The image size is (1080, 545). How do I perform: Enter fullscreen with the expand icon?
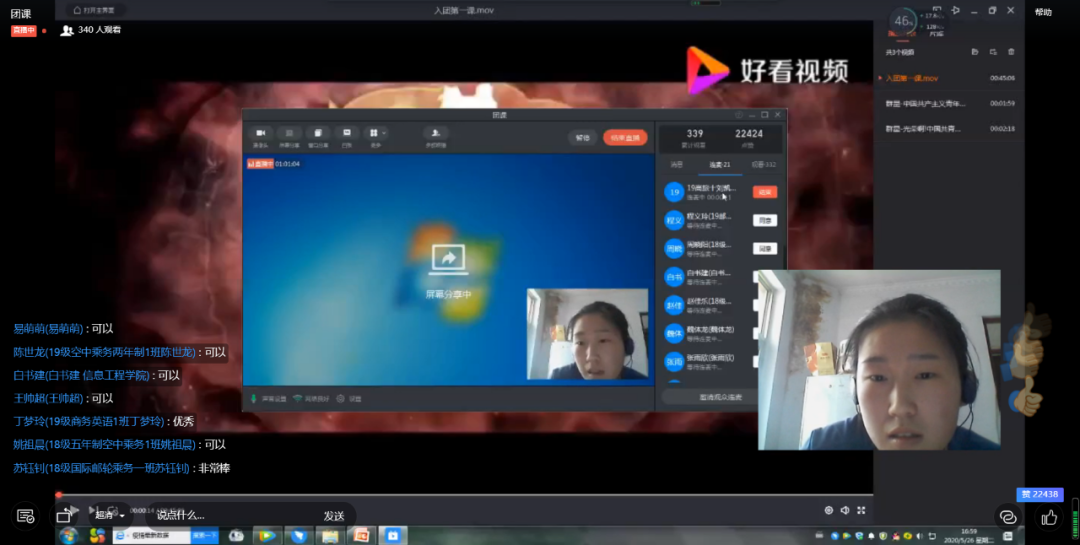point(862,511)
